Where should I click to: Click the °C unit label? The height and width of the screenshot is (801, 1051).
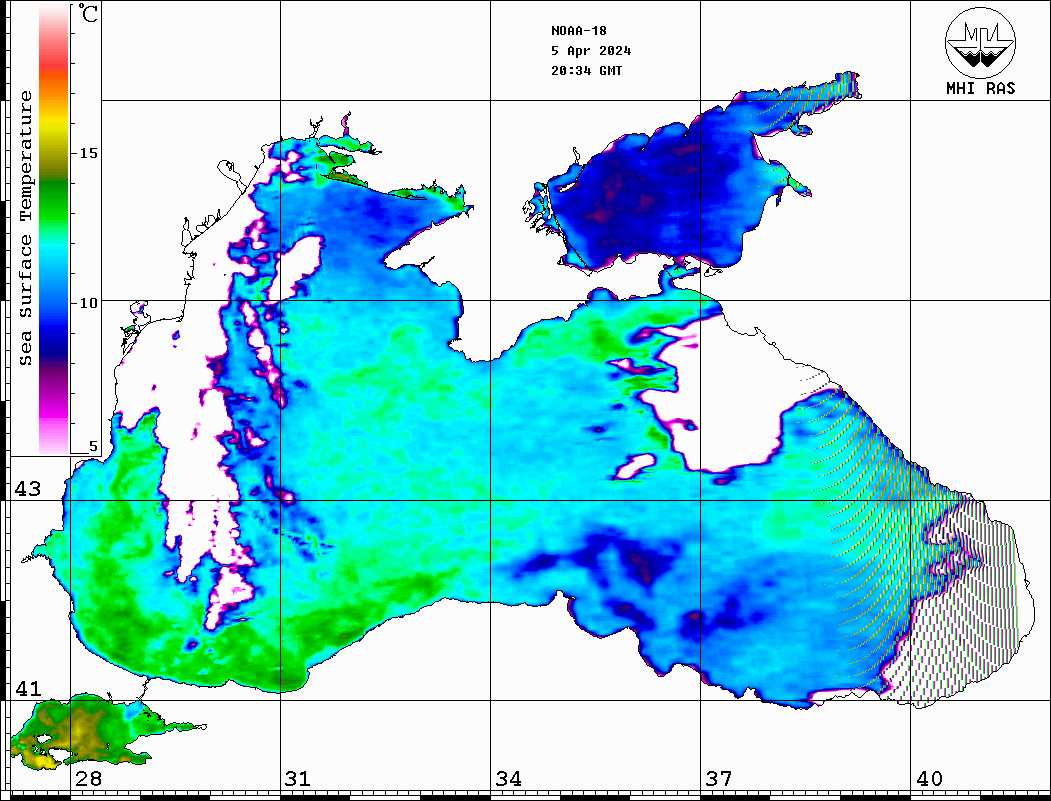click(88, 13)
